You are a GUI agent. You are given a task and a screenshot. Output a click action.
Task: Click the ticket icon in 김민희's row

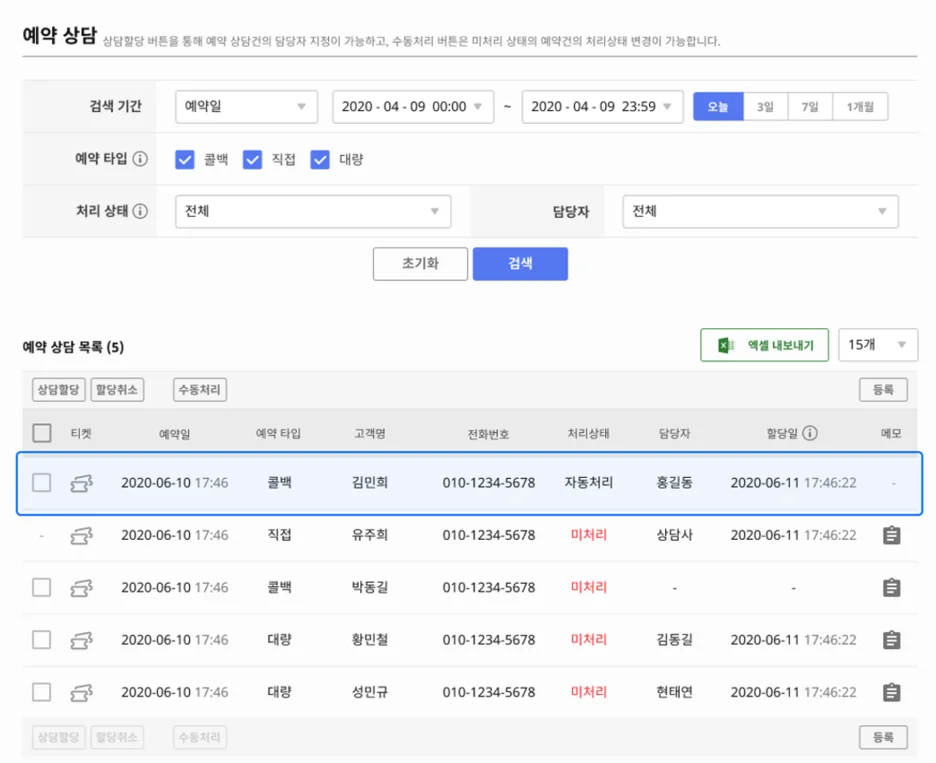click(x=82, y=482)
